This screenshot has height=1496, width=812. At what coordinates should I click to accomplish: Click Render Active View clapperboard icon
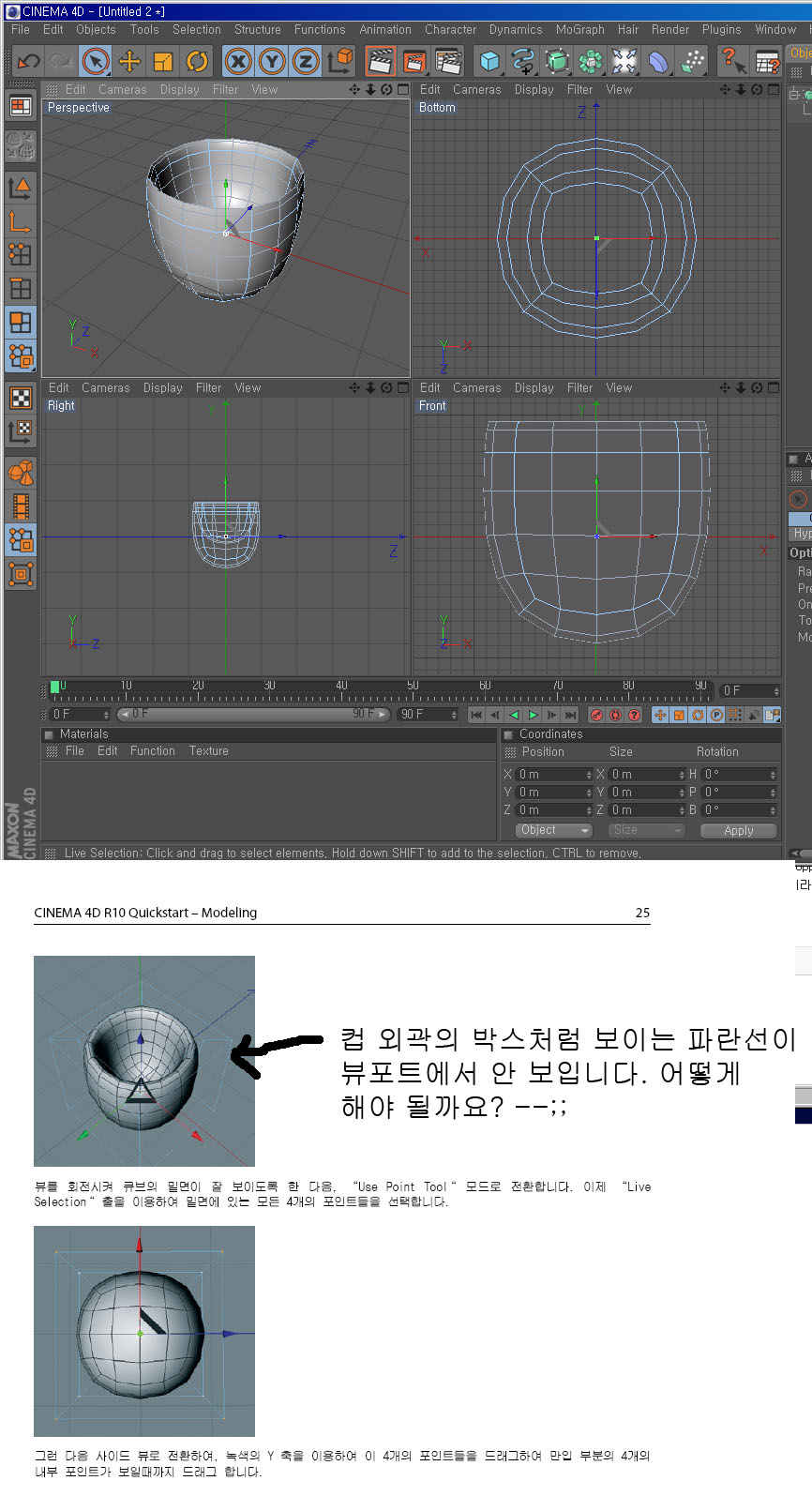(x=380, y=61)
